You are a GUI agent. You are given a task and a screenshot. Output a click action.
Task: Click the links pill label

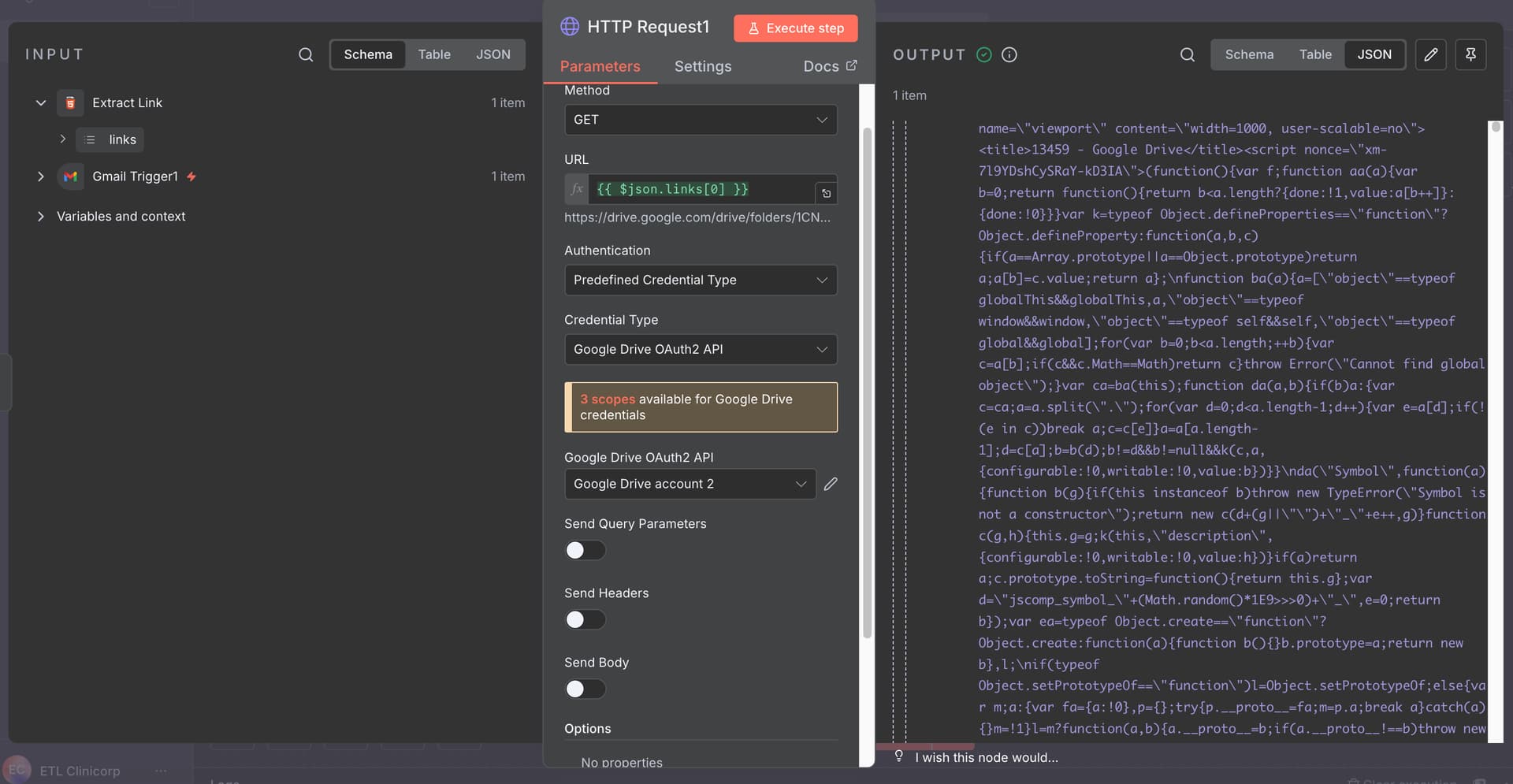pos(122,139)
